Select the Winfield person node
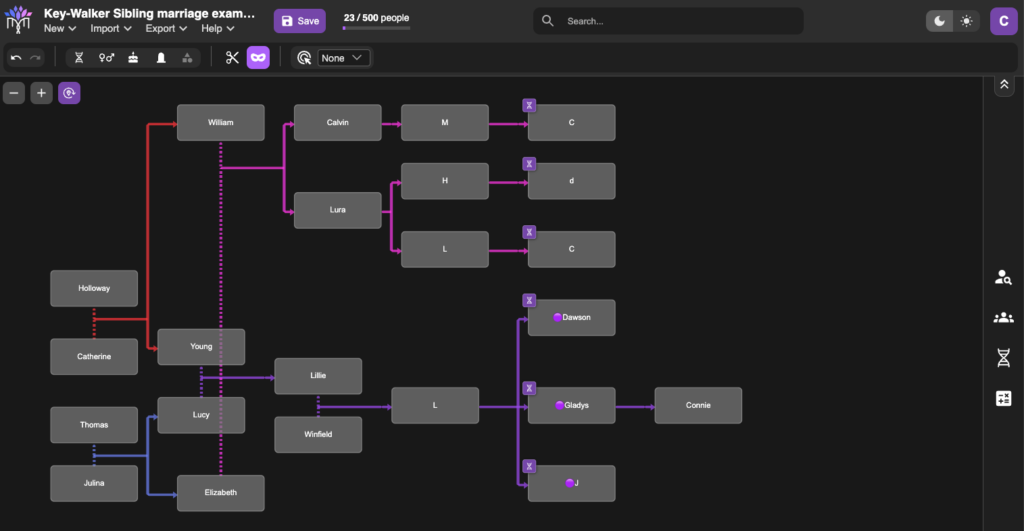Screen dimensions: 1024x531 coord(318,434)
